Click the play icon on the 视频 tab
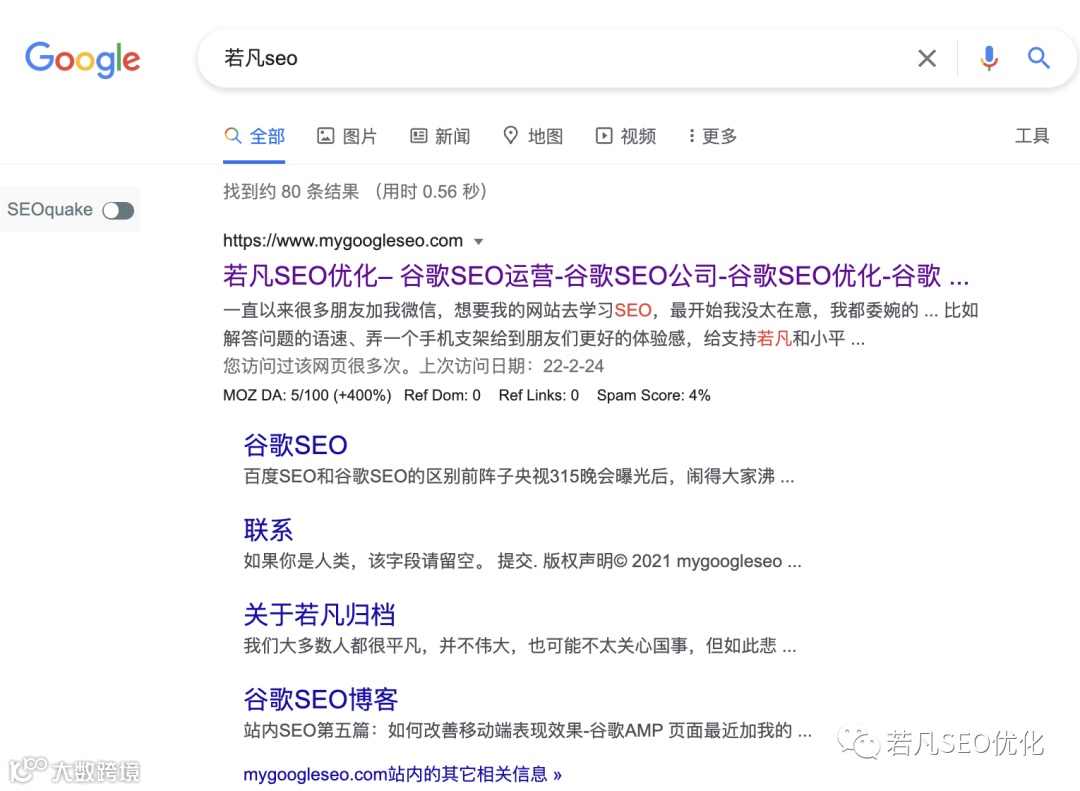1080x791 pixels. point(603,136)
